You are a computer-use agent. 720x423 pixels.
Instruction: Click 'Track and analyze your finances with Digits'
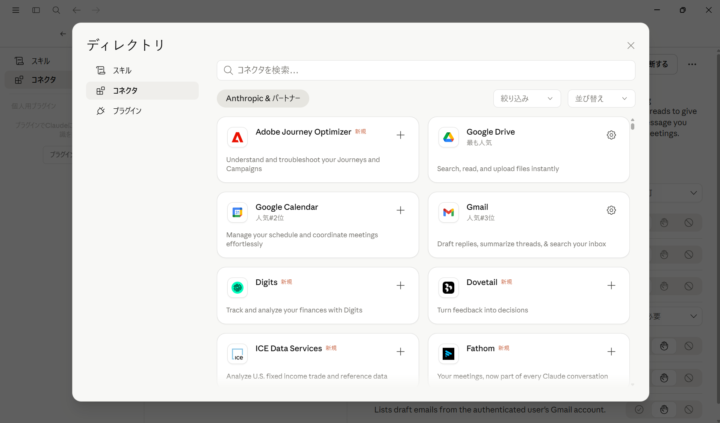point(294,310)
